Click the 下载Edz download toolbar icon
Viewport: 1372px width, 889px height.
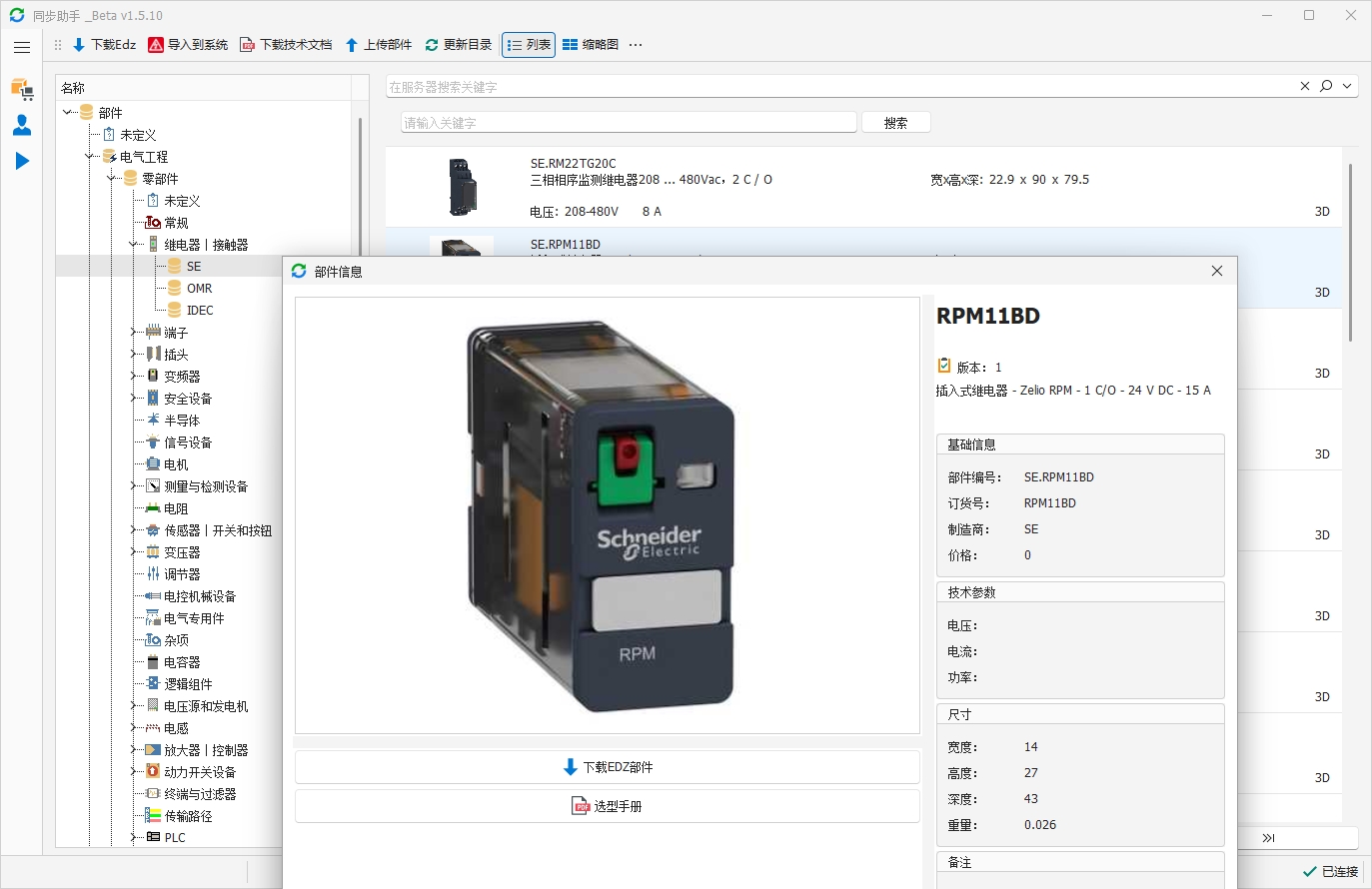79,45
